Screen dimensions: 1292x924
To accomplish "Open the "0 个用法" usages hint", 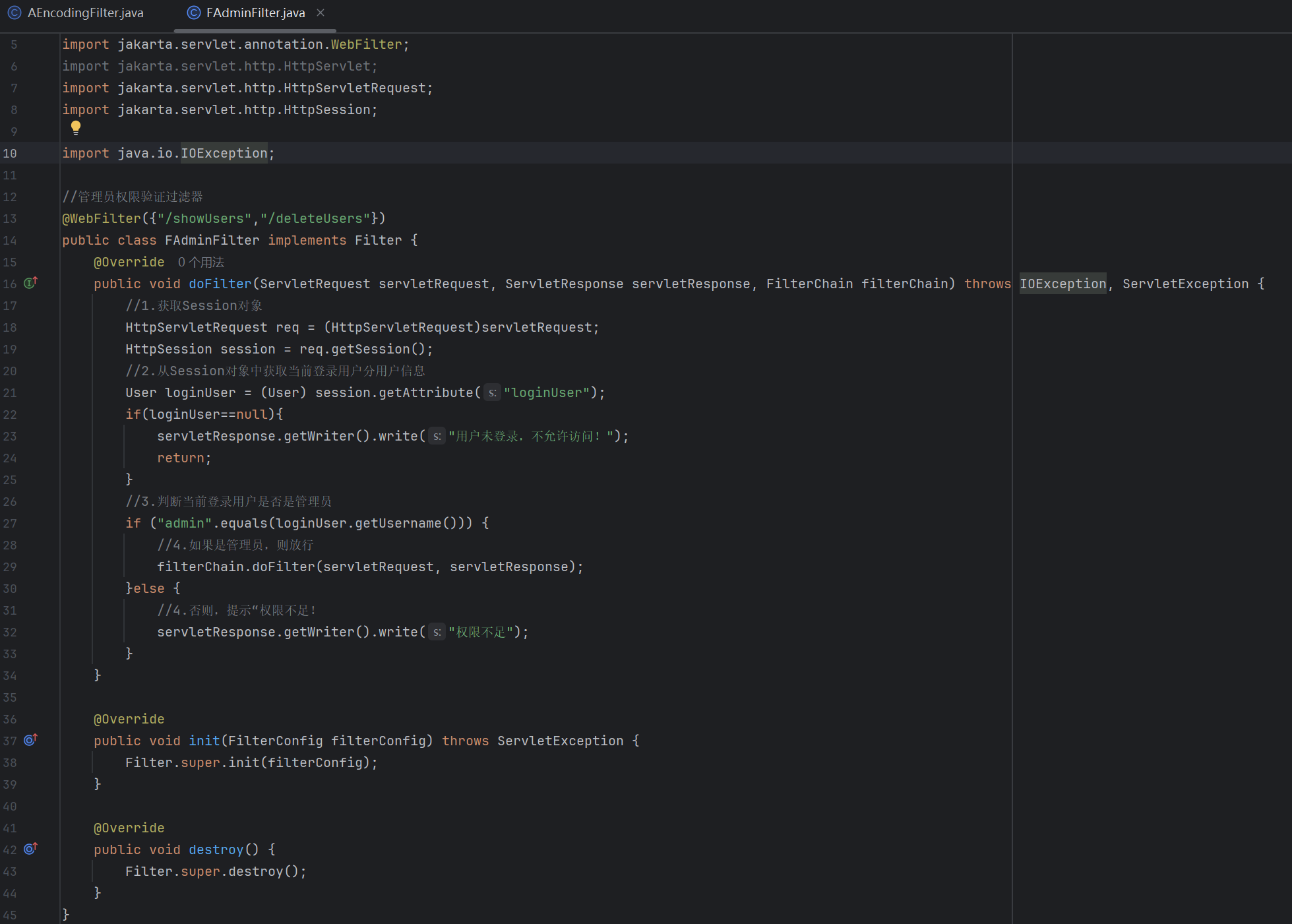I will tap(201, 262).
